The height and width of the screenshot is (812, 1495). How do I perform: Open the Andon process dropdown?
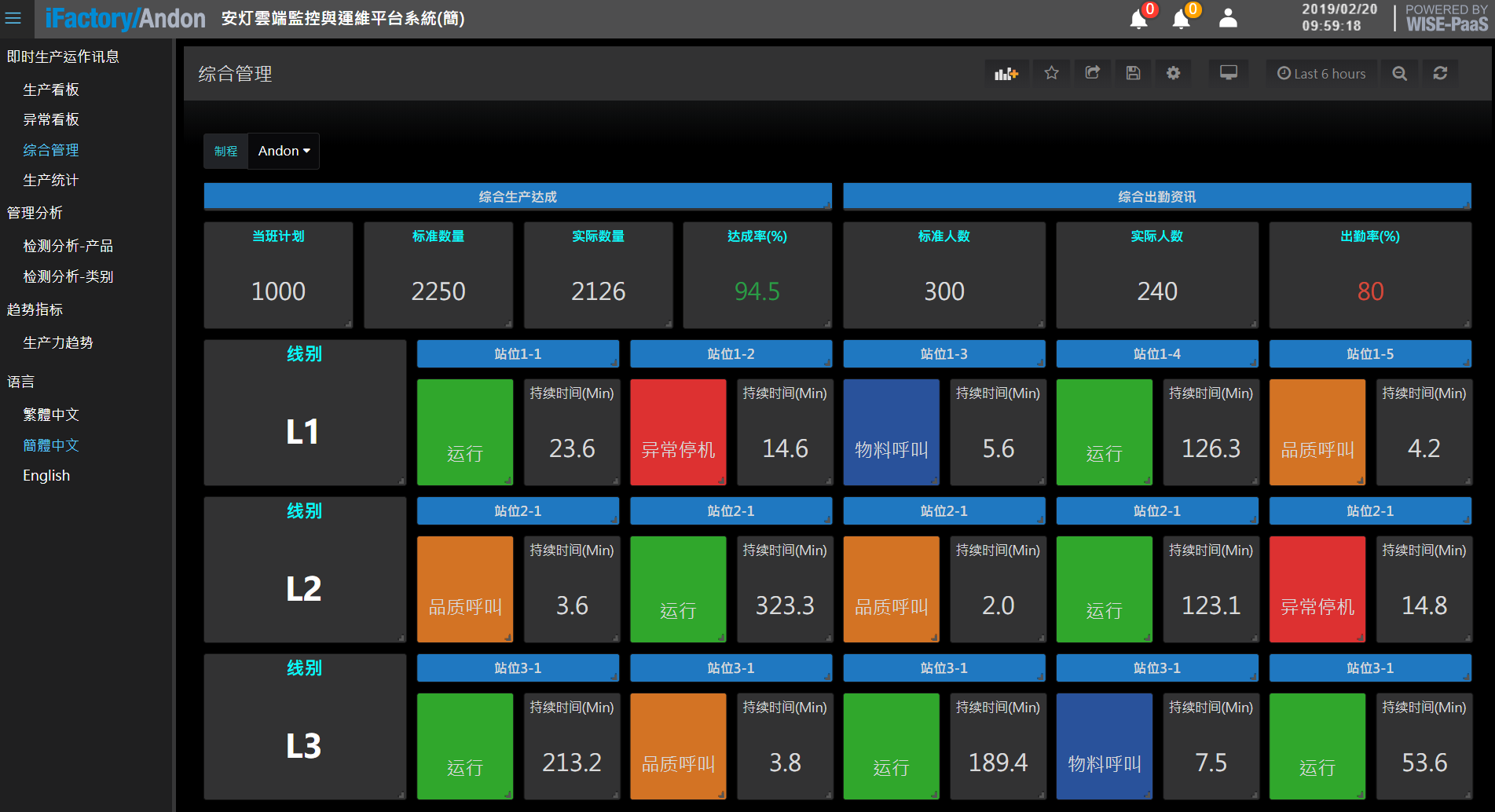coord(284,151)
